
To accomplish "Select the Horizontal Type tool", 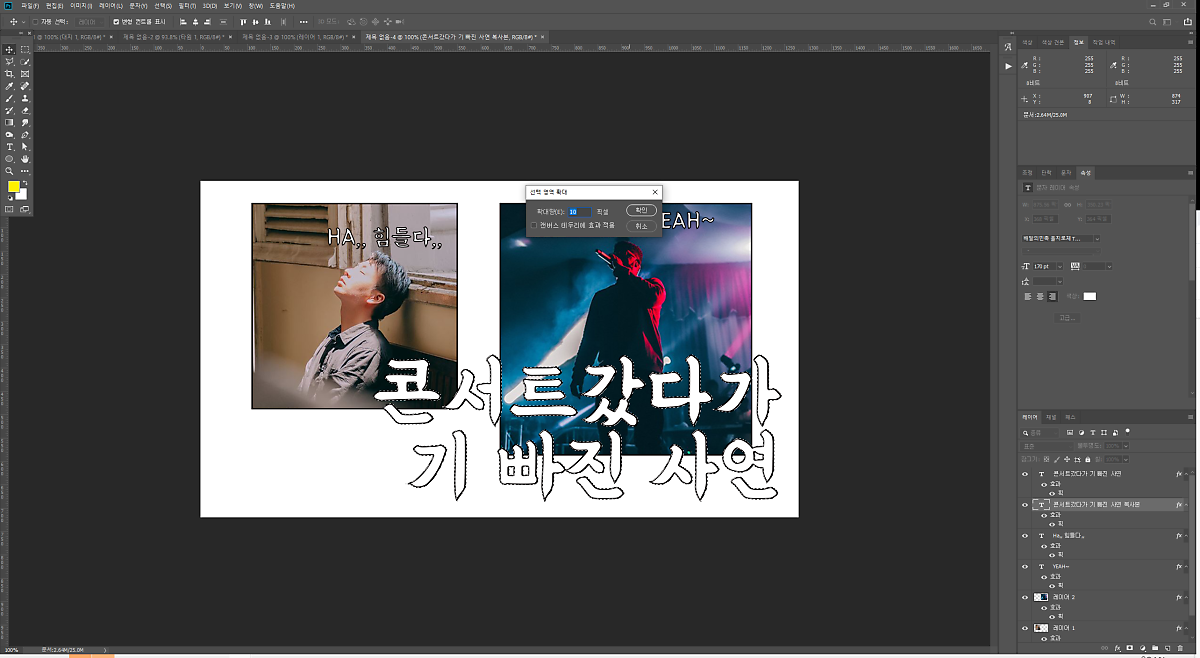I will tap(10, 147).
